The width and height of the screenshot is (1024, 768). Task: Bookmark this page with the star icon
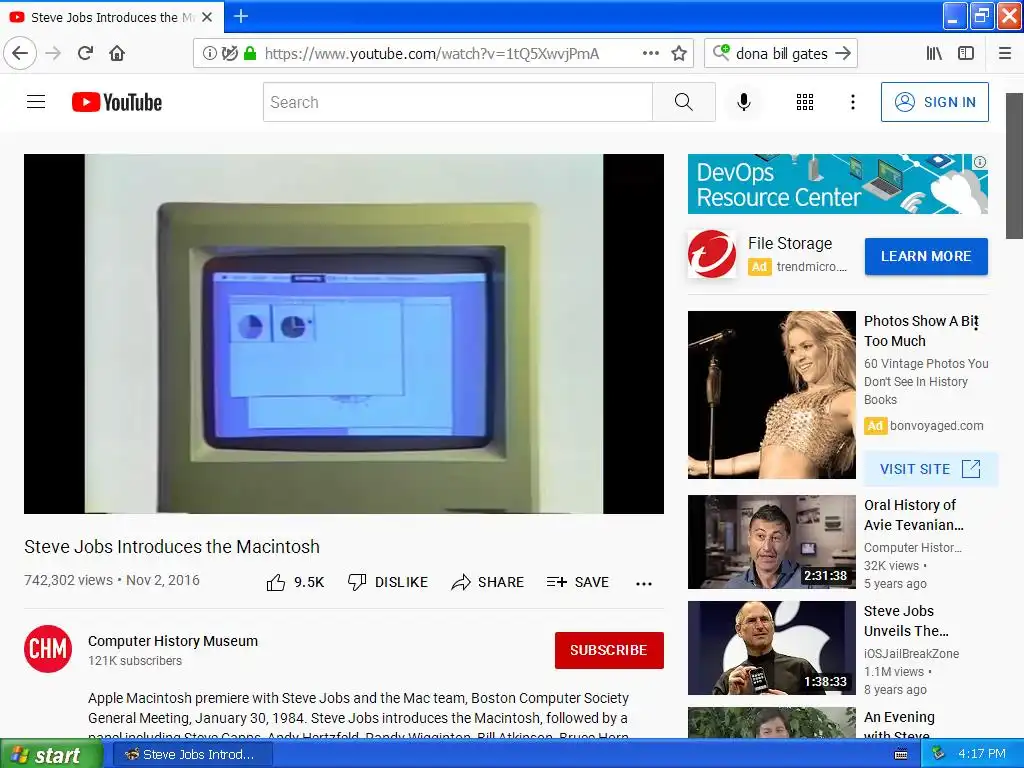[679, 54]
